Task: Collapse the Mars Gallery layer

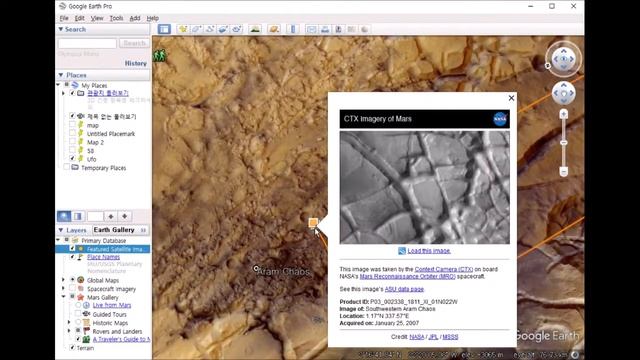Action: (x=63, y=297)
